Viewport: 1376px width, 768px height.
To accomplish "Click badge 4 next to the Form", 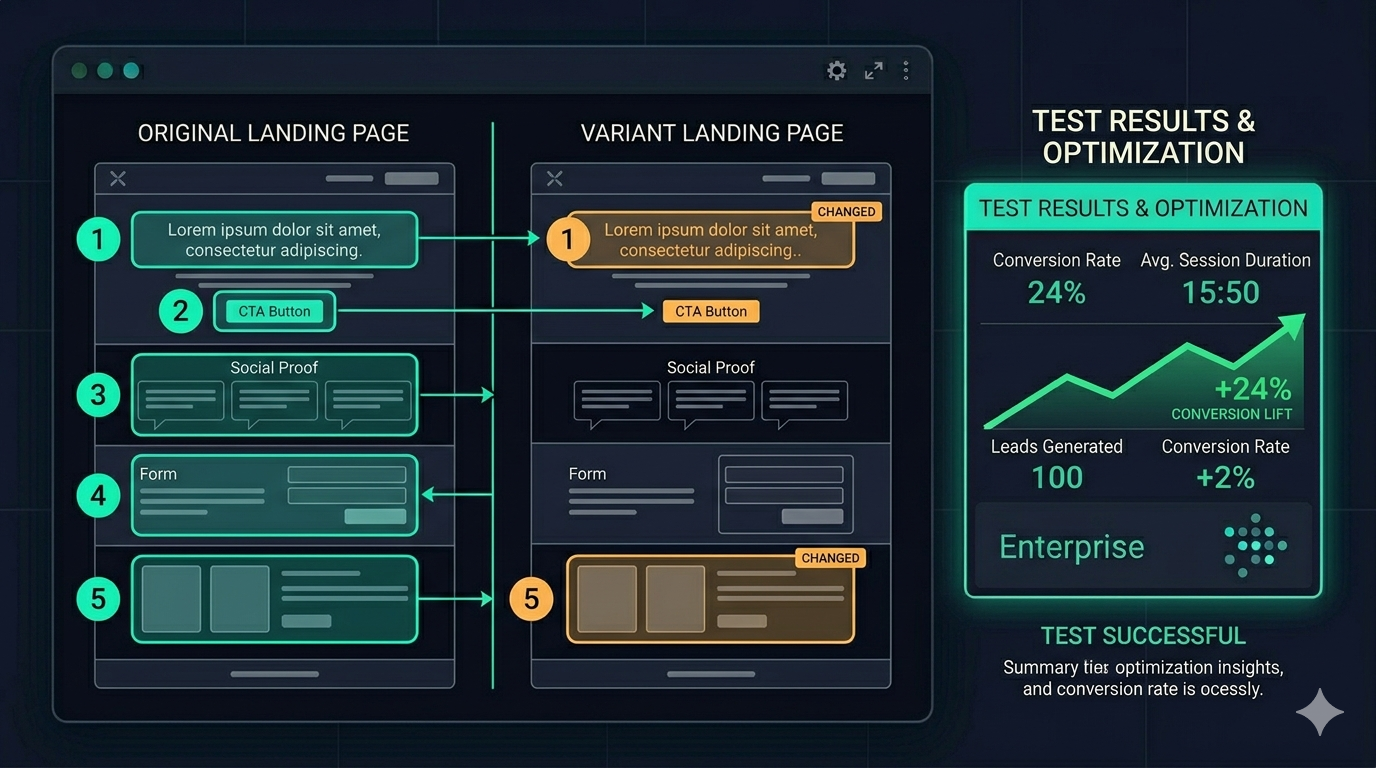I will point(98,495).
